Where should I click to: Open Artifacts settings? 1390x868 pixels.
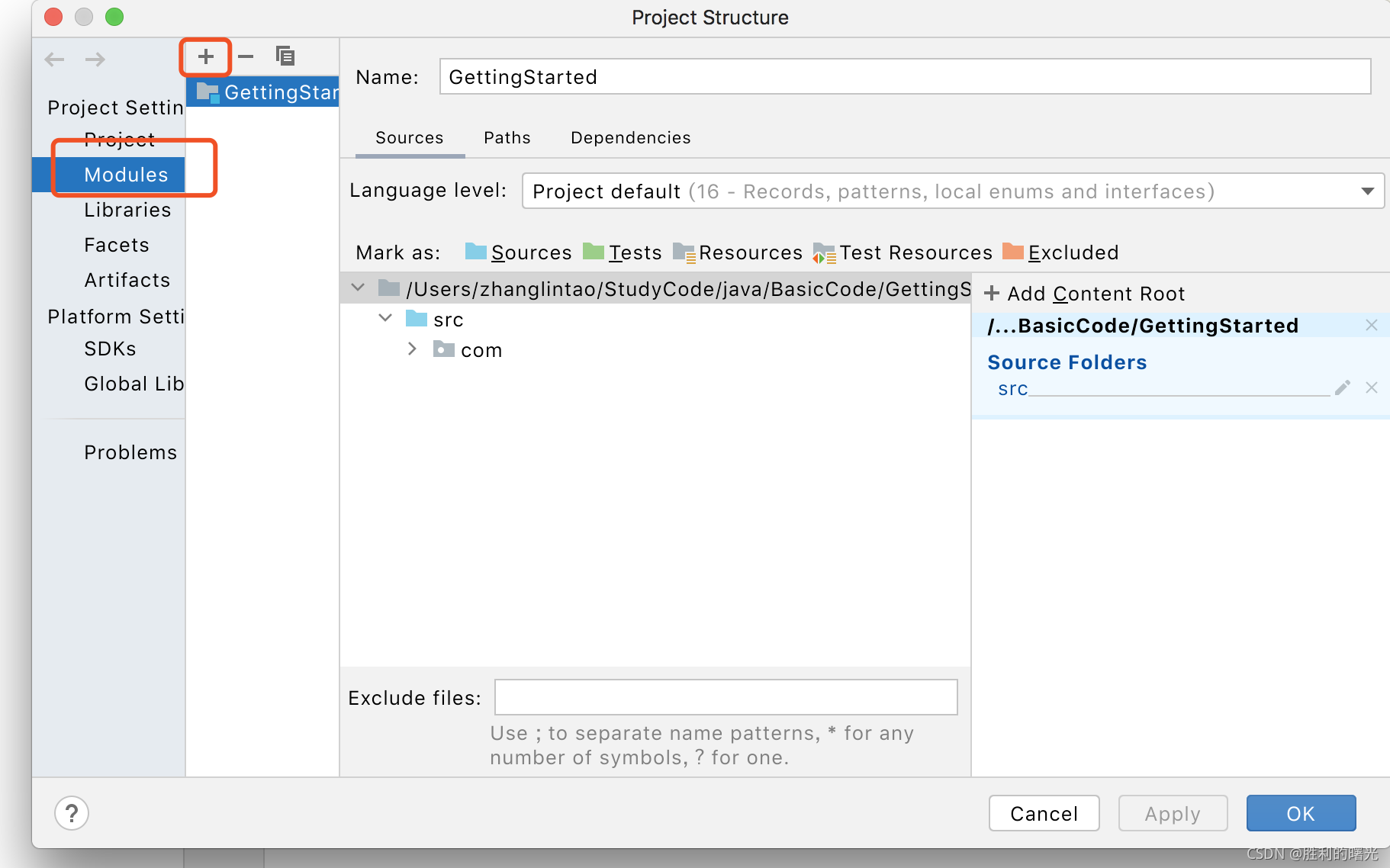pyautogui.click(x=127, y=280)
